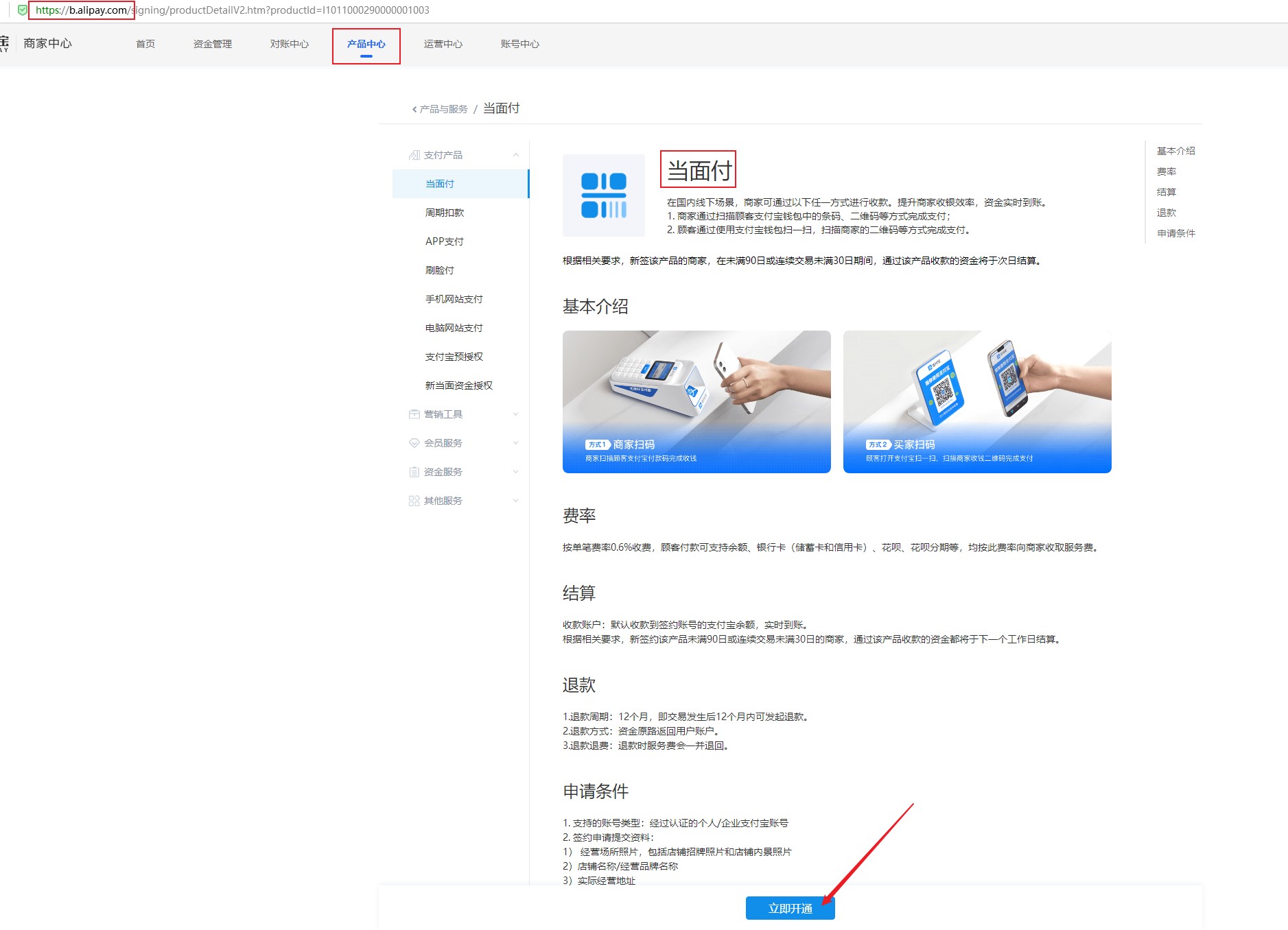Click the 店铺名称/经营品牌名称 requirement line
The width and height of the screenshot is (1288, 930).
pos(620,866)
